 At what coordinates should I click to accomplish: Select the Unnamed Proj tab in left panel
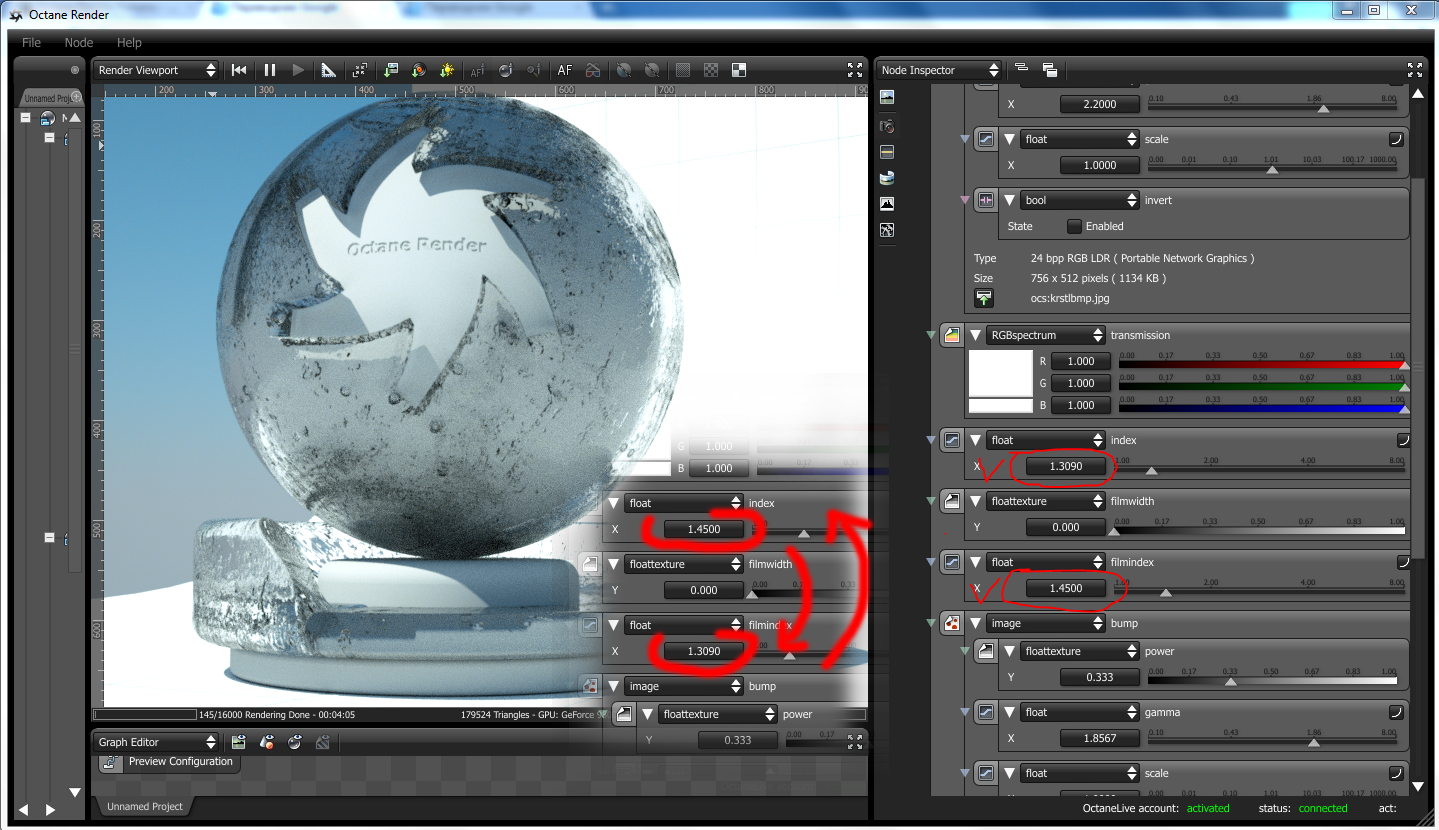click(x=50, y=98)
